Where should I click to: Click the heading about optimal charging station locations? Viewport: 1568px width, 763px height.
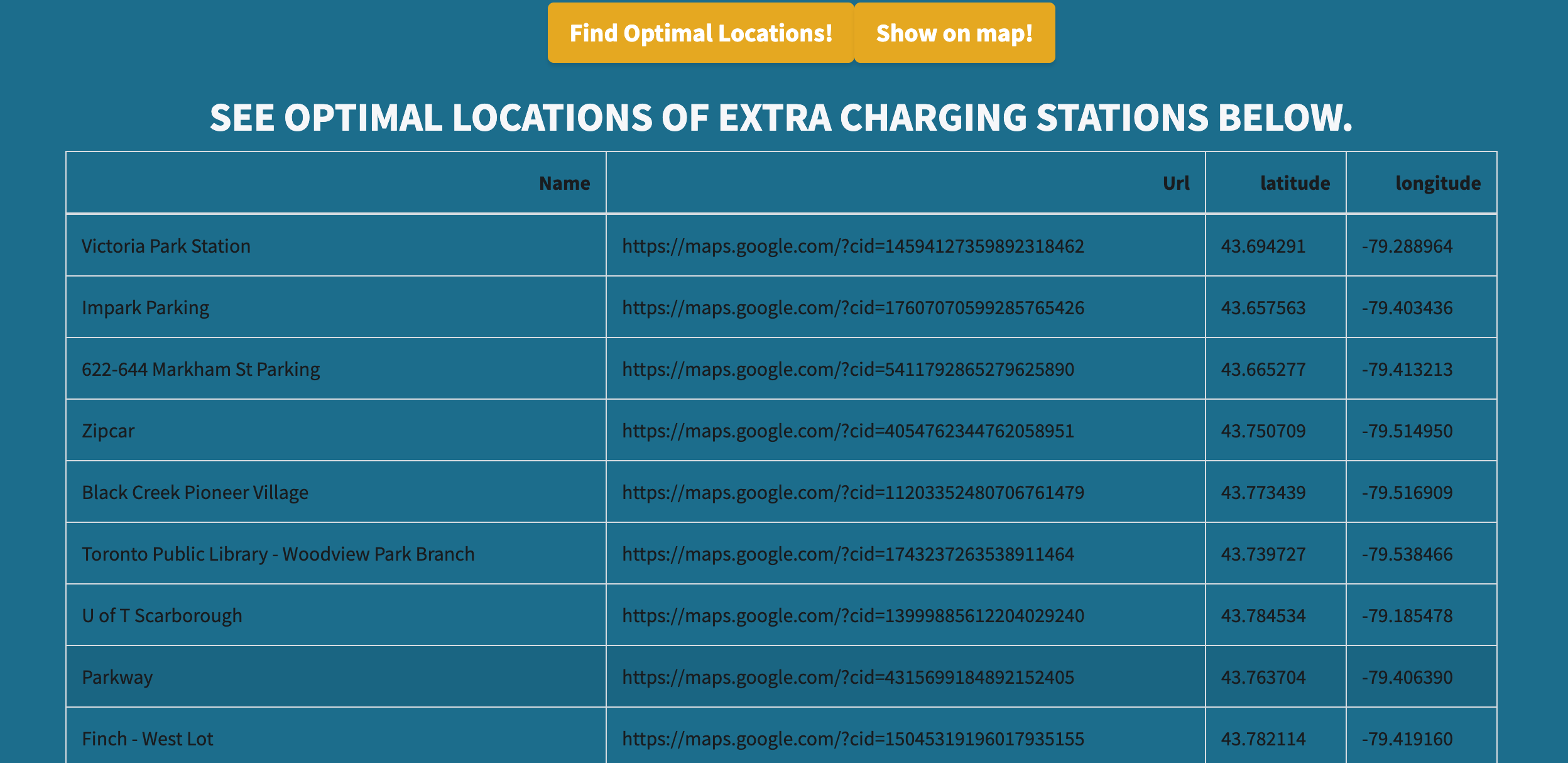[781, 118]
